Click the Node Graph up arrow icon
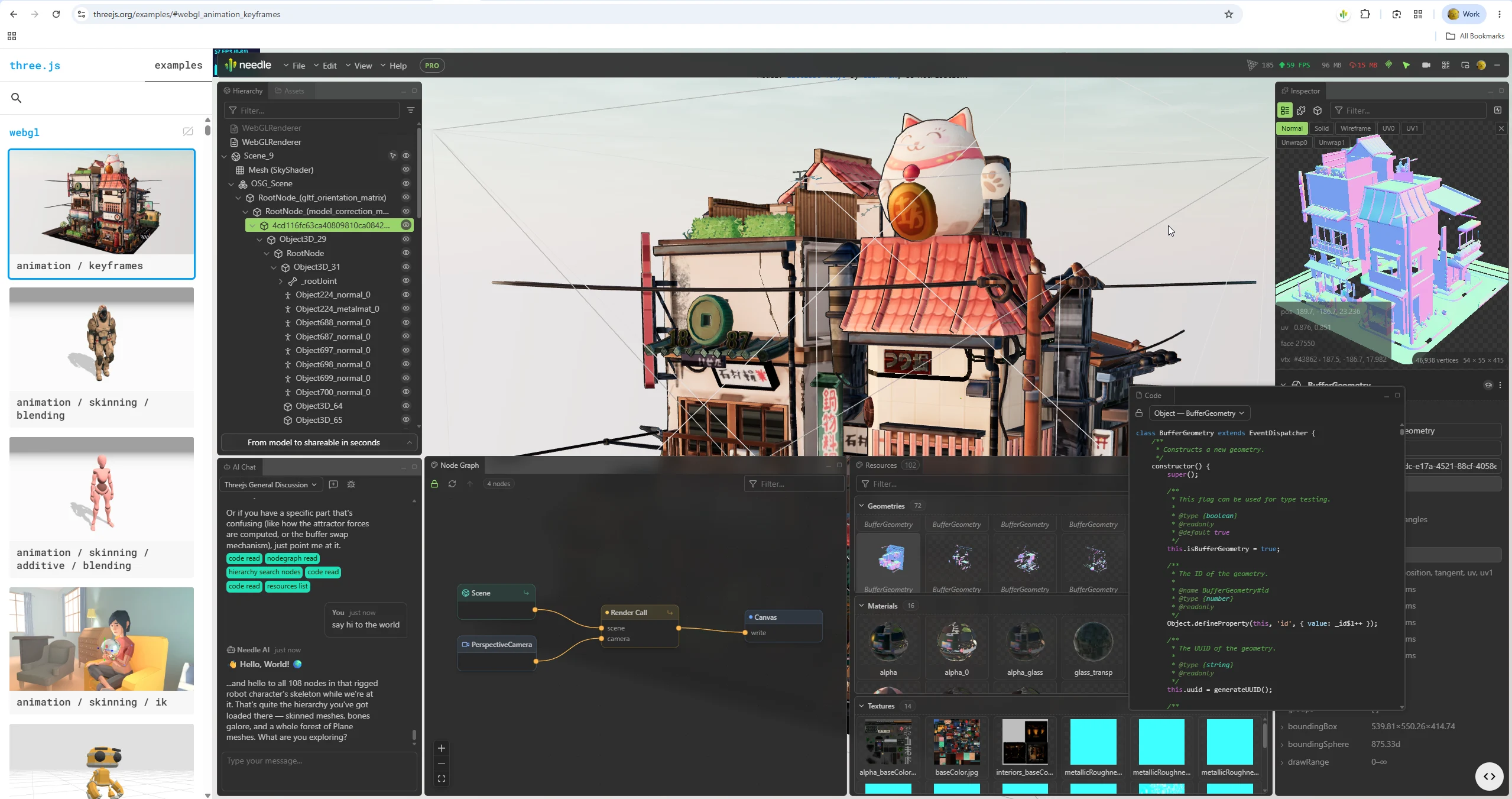This screenshot has height=799, width=1512. pos(470,484)
